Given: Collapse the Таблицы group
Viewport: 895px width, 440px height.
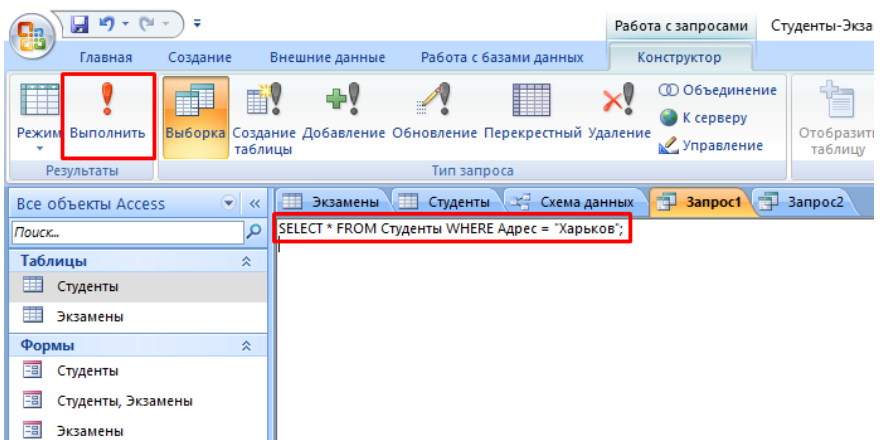Looking at the screenshot, I should (x=246, y=261).
